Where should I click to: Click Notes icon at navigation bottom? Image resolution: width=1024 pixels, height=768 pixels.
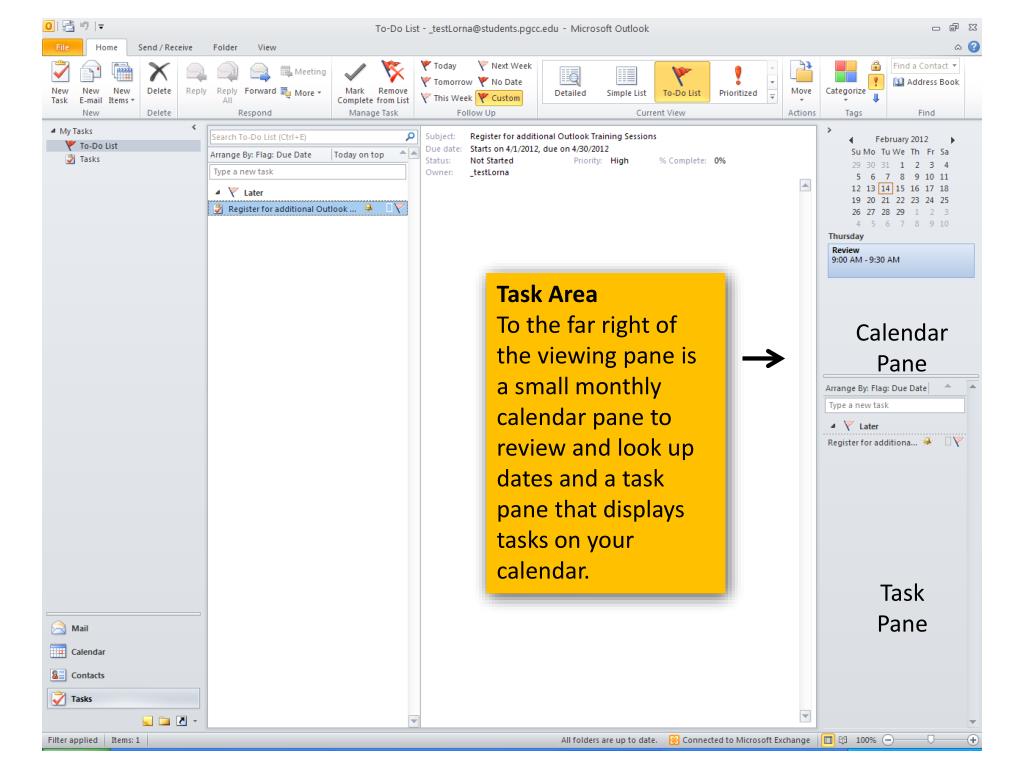point(148,721)
